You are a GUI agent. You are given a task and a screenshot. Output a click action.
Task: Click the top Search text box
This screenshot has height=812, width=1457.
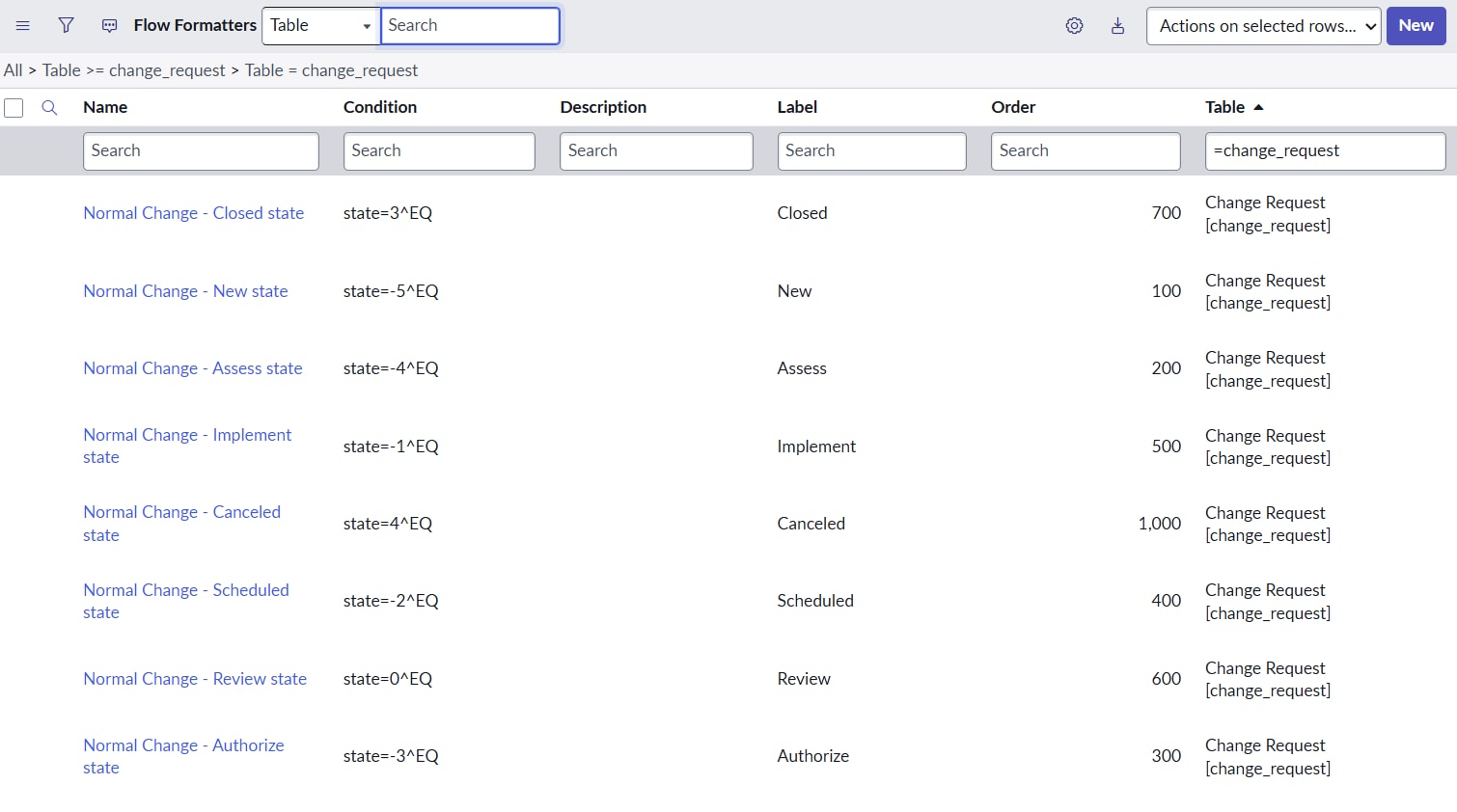coord(470,26)
